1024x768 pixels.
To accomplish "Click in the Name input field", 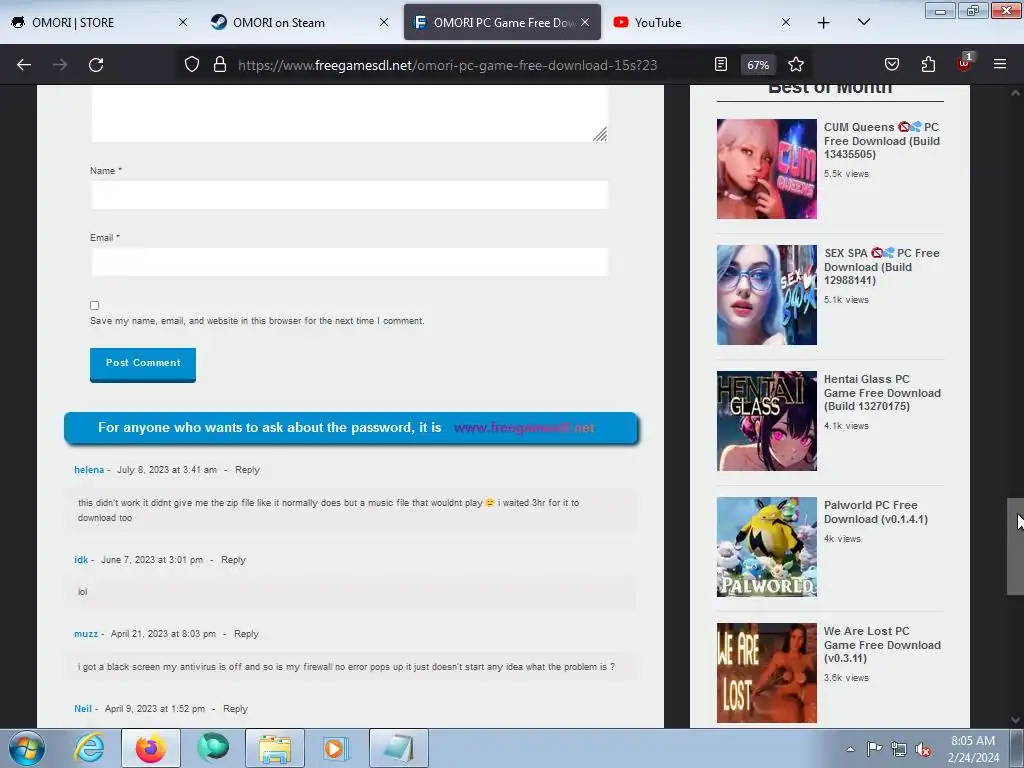I will click(x=349, y=195).
